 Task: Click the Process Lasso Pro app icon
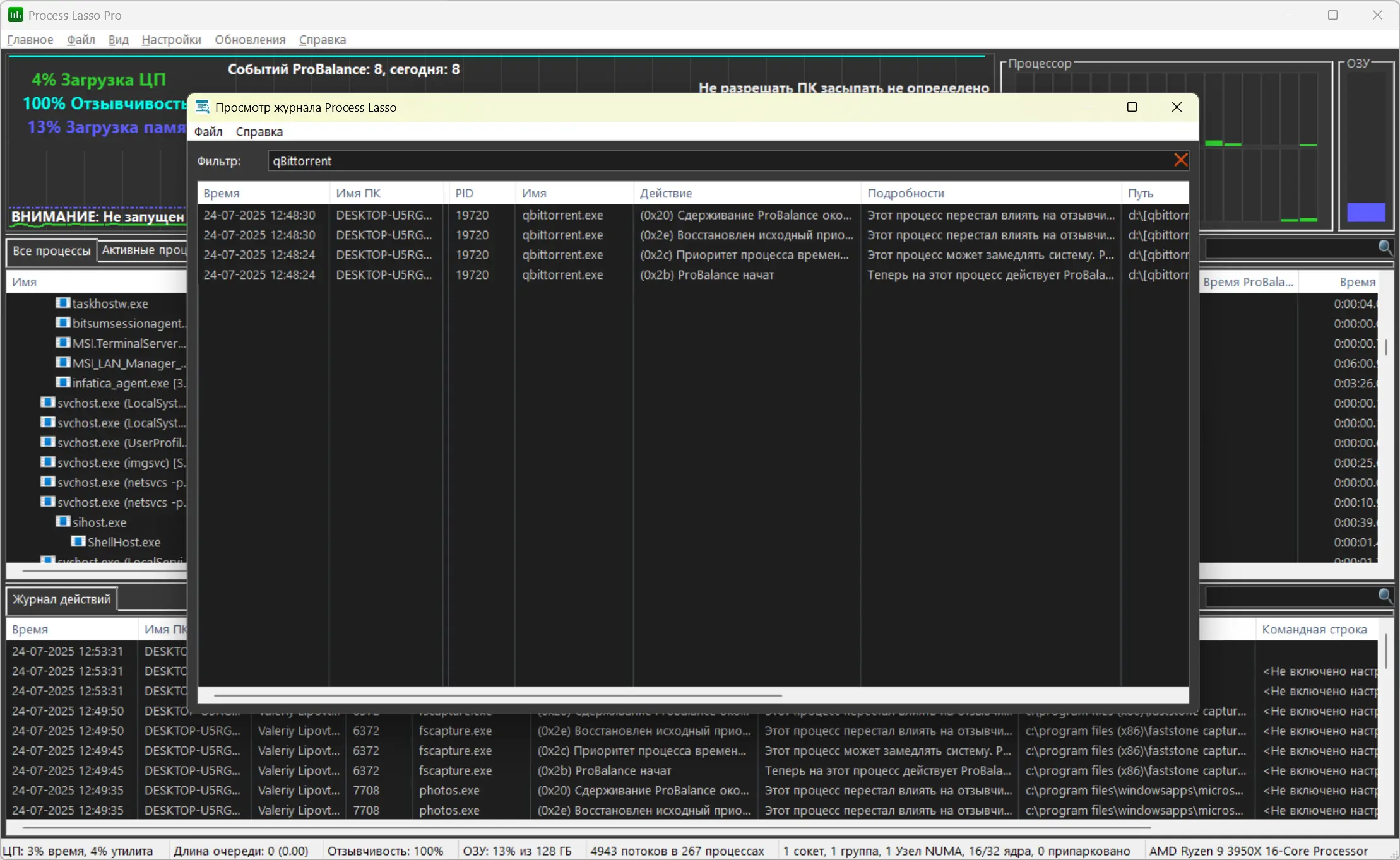pos(15,15)
